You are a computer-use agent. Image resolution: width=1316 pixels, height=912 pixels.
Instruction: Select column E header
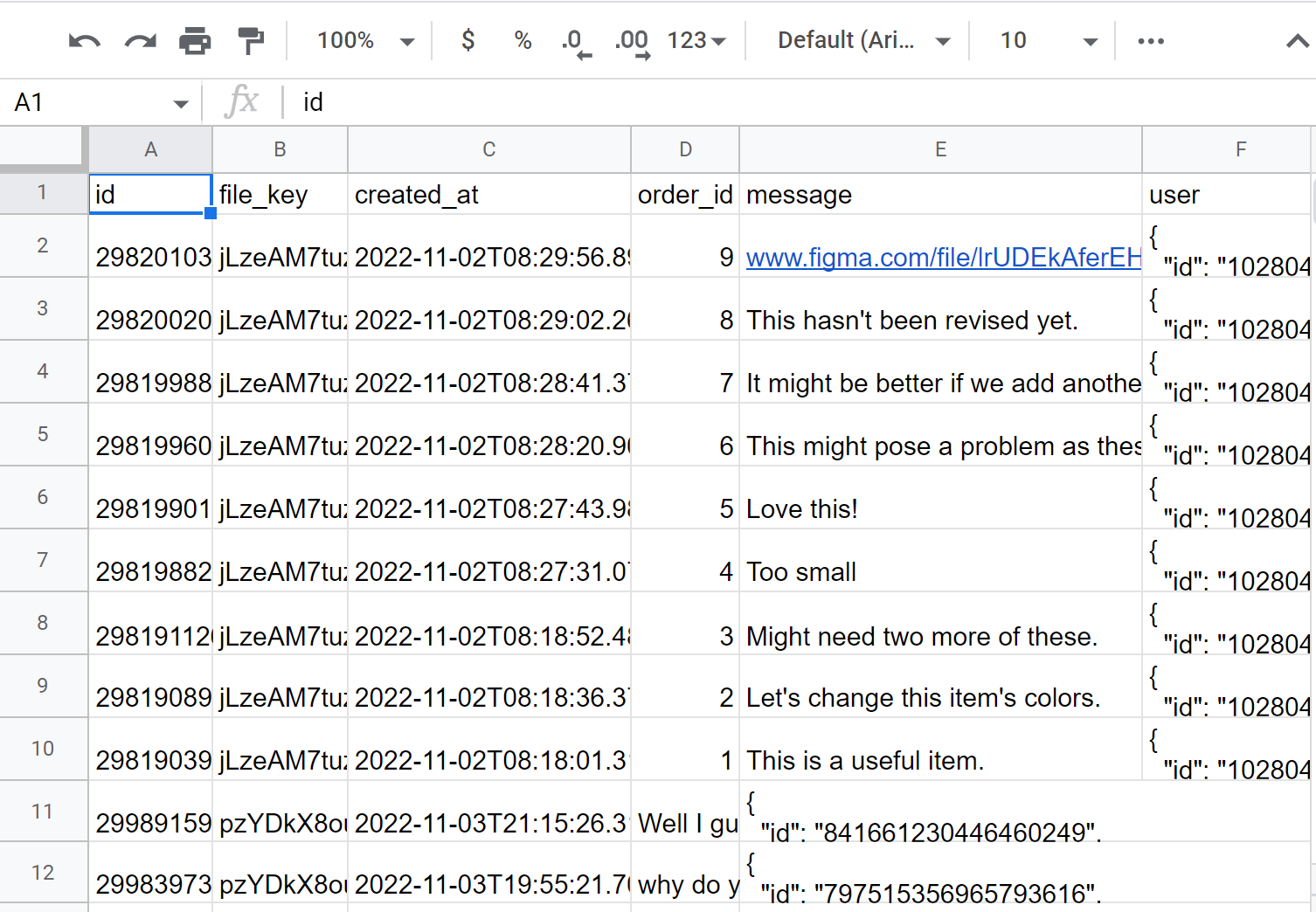[x=940, y=149]
